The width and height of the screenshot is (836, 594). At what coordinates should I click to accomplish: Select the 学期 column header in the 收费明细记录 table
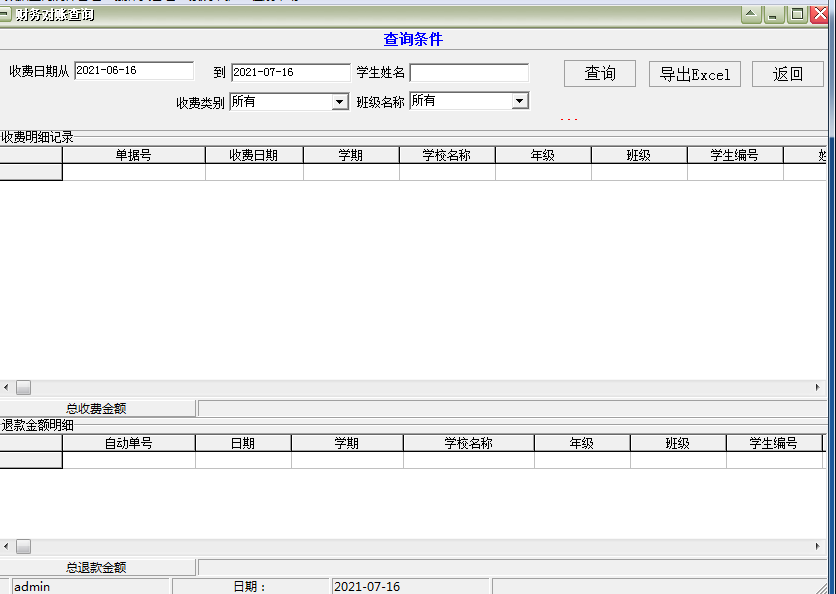(351, 155)
